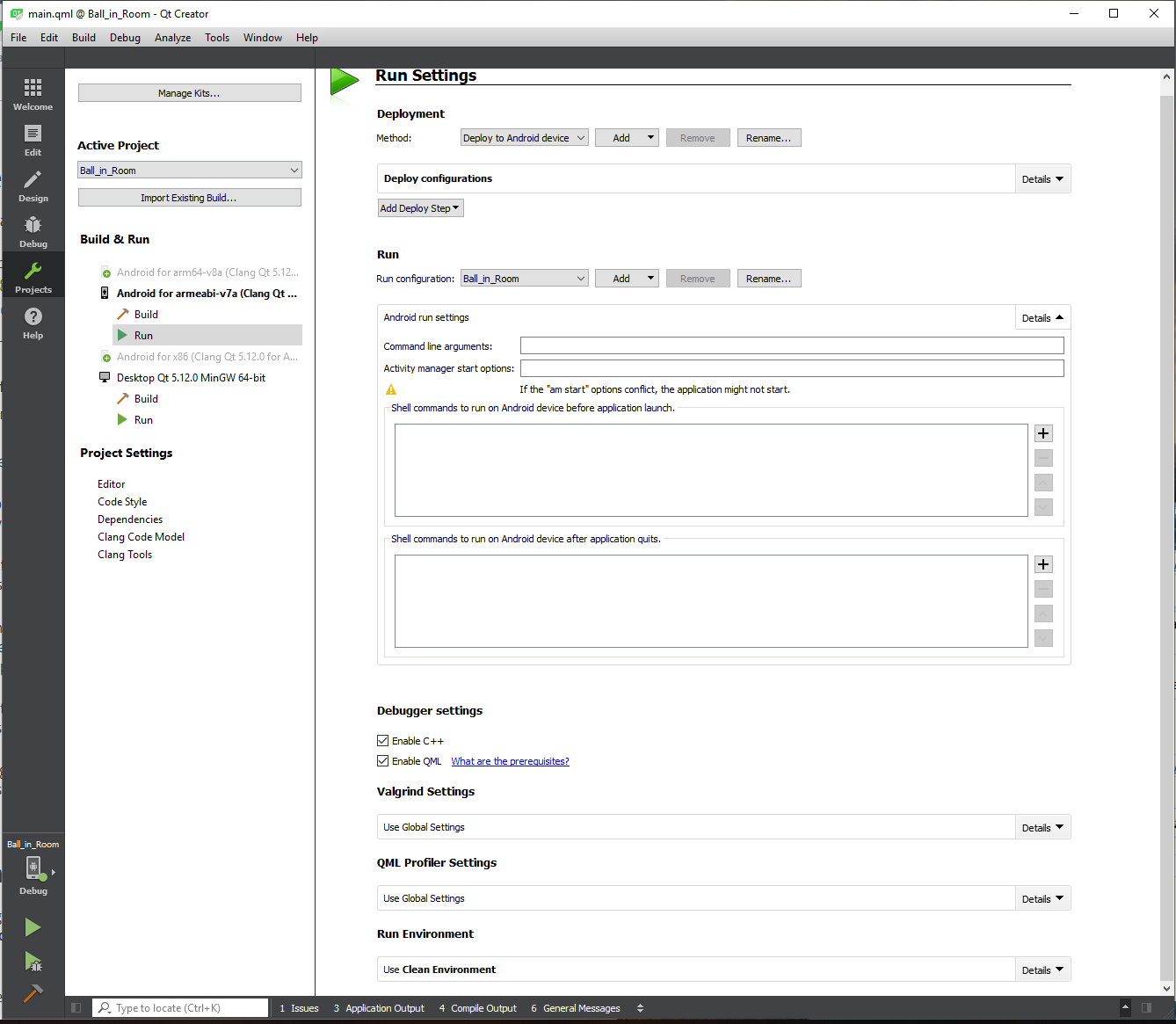Open Help mode
Viewport: 1176px width, 1024px height.
click(x=33, y=323)
